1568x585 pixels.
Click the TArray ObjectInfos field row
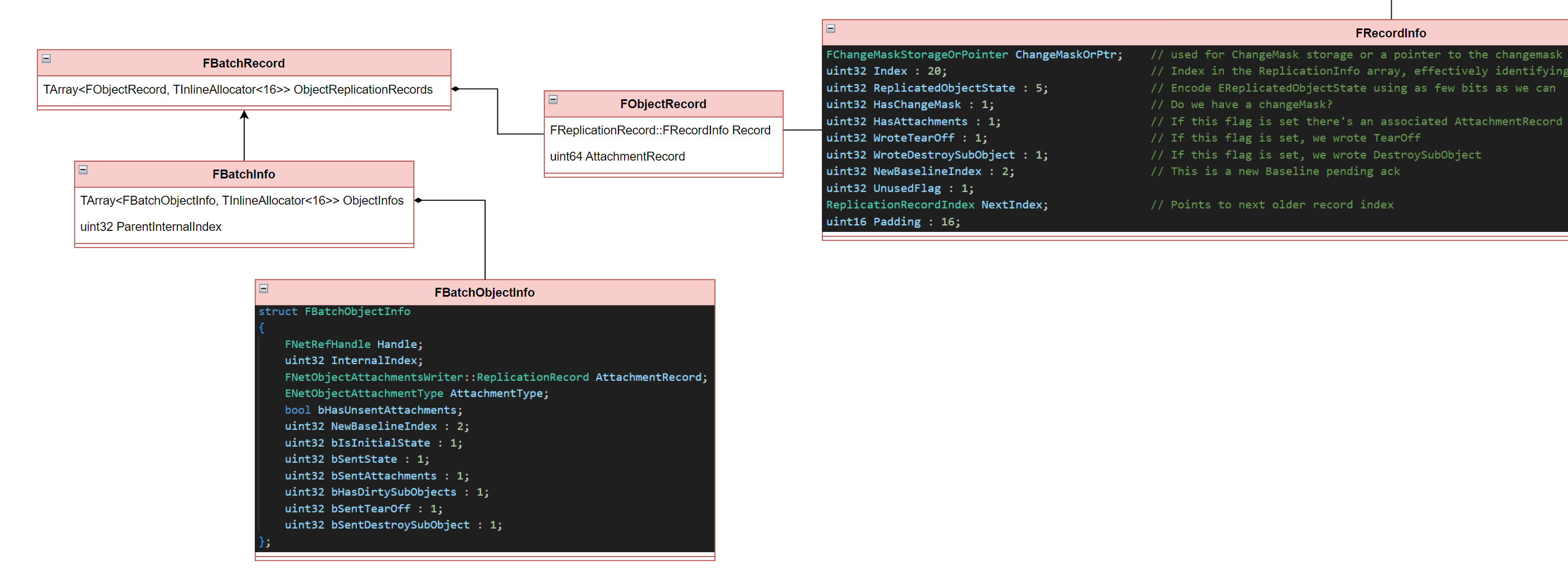241,201
